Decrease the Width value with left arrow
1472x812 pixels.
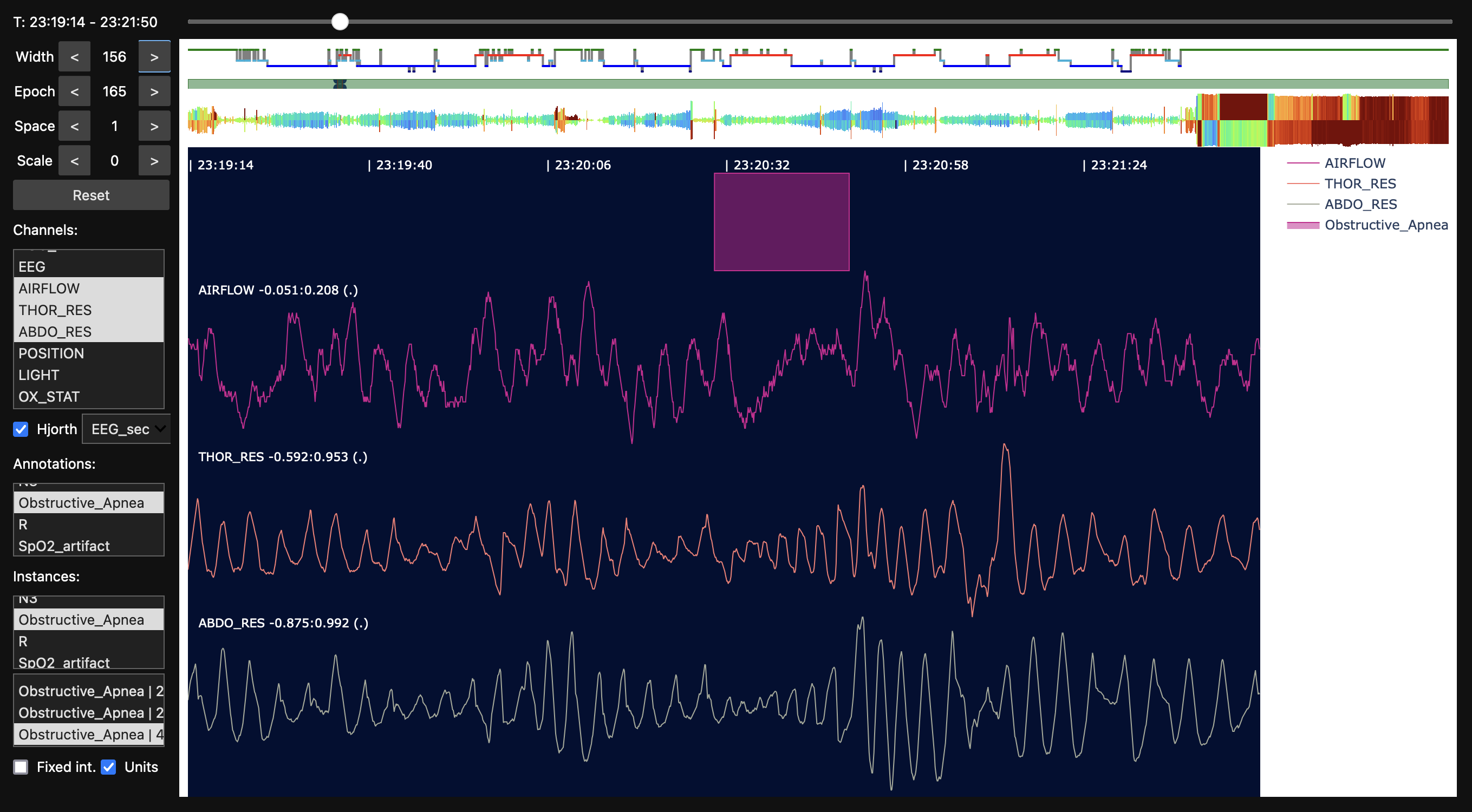74,56
